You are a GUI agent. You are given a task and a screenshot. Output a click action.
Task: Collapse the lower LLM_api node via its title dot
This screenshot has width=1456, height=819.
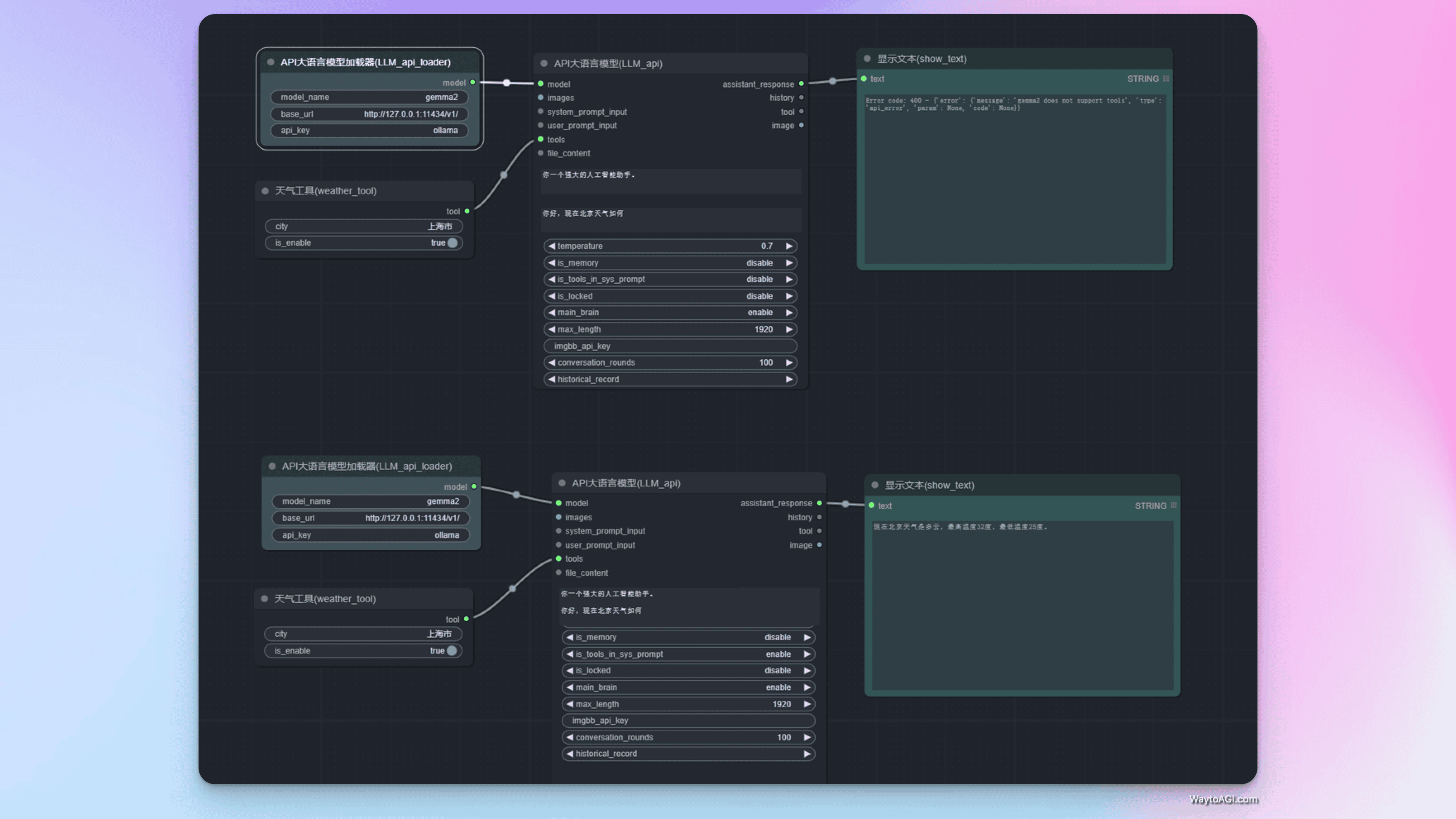(x=562, y=483)
